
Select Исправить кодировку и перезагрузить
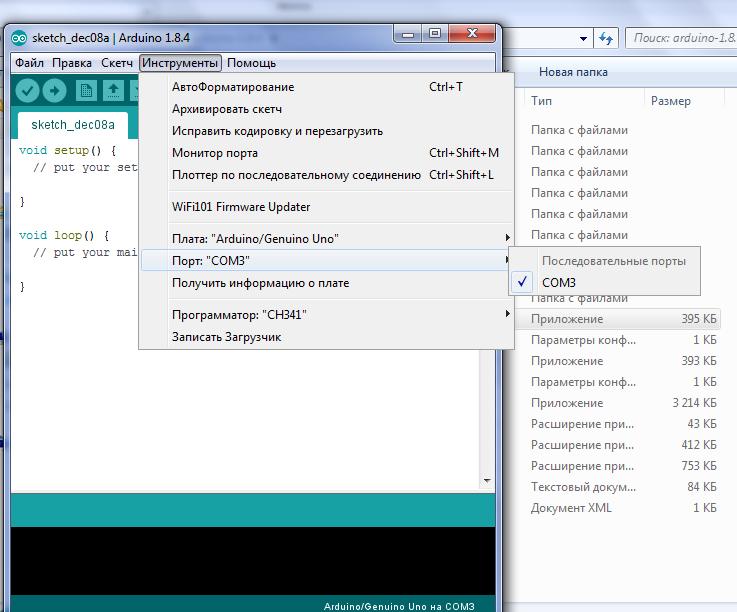pos(327,131)
